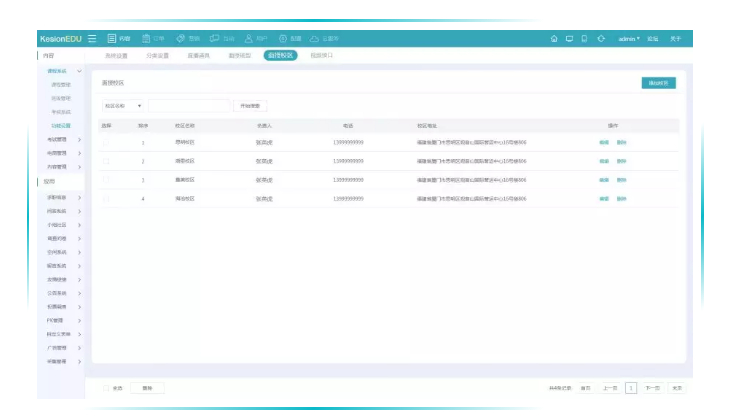The width and height of the screenshot is (742, 420).
Task: Click the 添加校区 button
Action: click(x=658, y=83)
